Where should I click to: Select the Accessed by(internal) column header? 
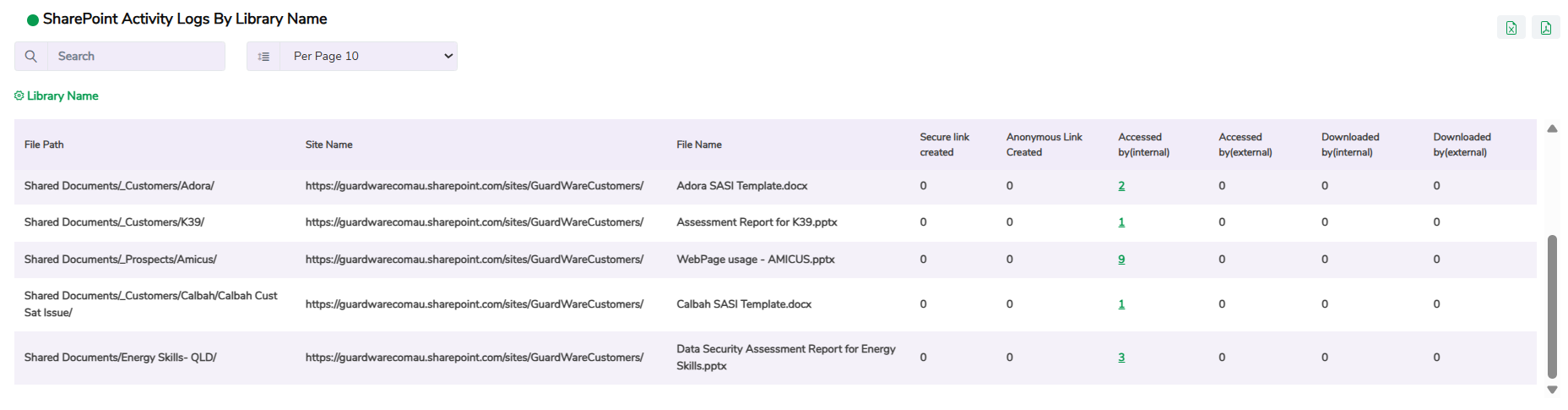click(1143, 145)
